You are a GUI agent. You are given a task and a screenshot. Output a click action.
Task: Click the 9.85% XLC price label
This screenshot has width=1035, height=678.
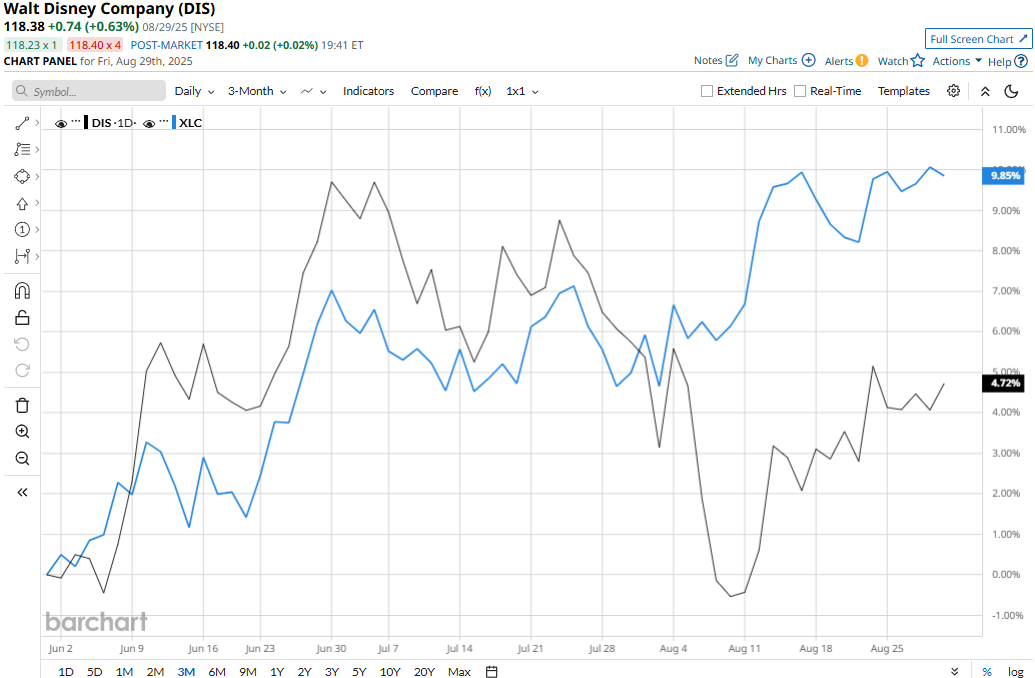(x=1005, y=176)
